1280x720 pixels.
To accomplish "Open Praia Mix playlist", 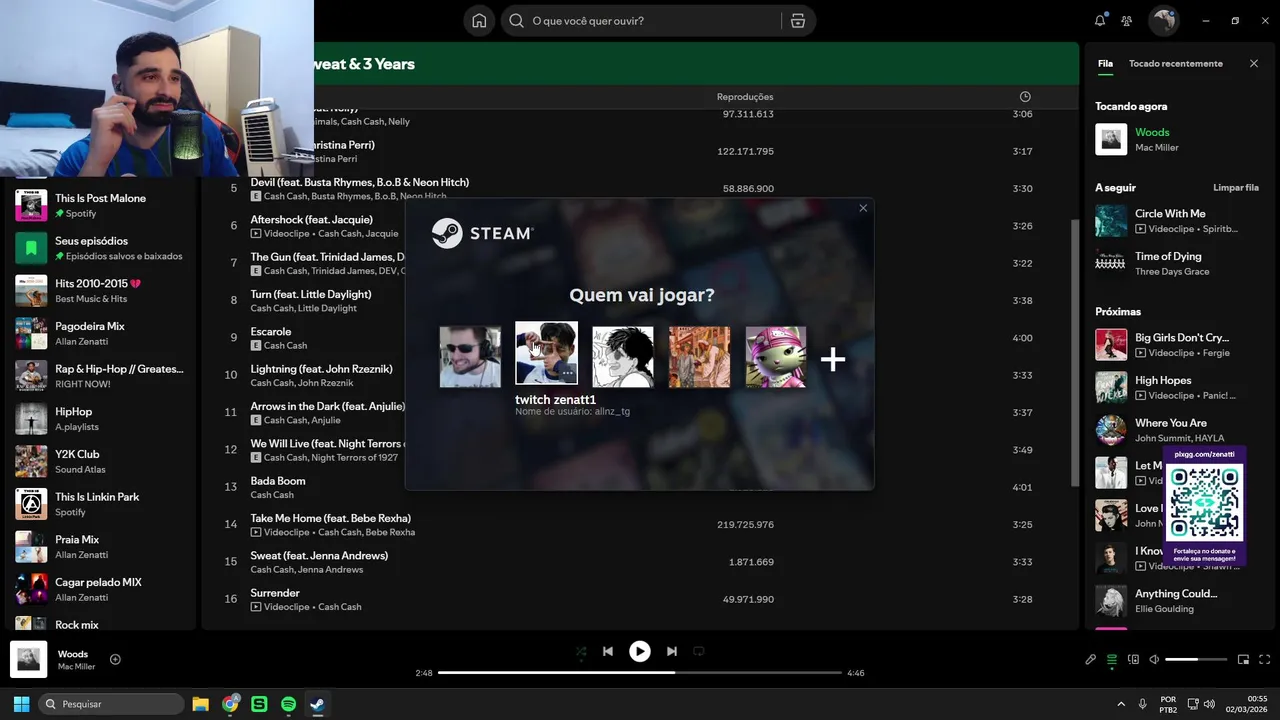I will [99, 546].
